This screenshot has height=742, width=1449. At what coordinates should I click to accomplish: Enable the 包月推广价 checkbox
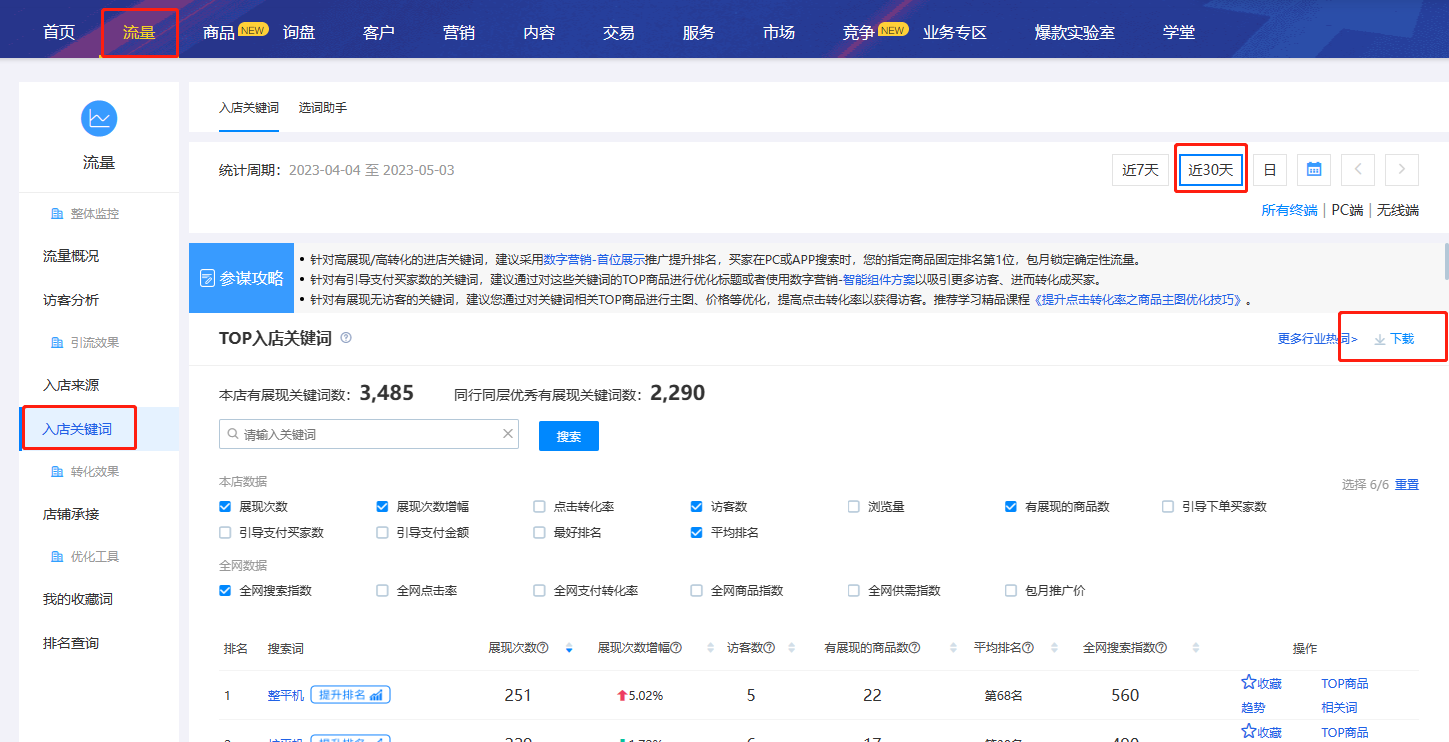pyautogui.click(x=1011, y=591)
